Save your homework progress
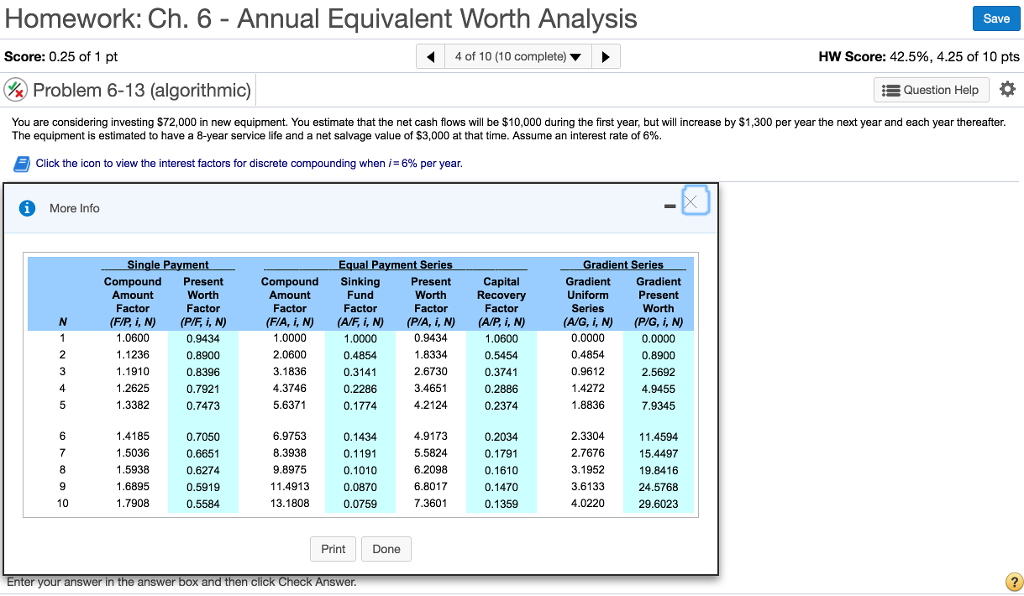 tap(996, 18)
